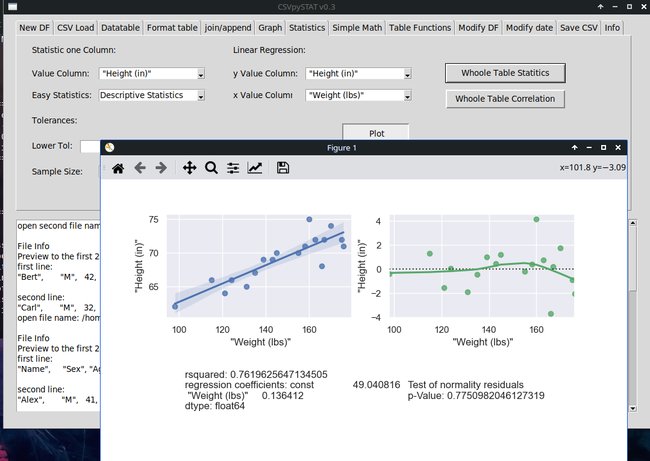Viewport: 650px width, 461px height.
Task: Click the Plot button
Action: [x=376, y=132]
